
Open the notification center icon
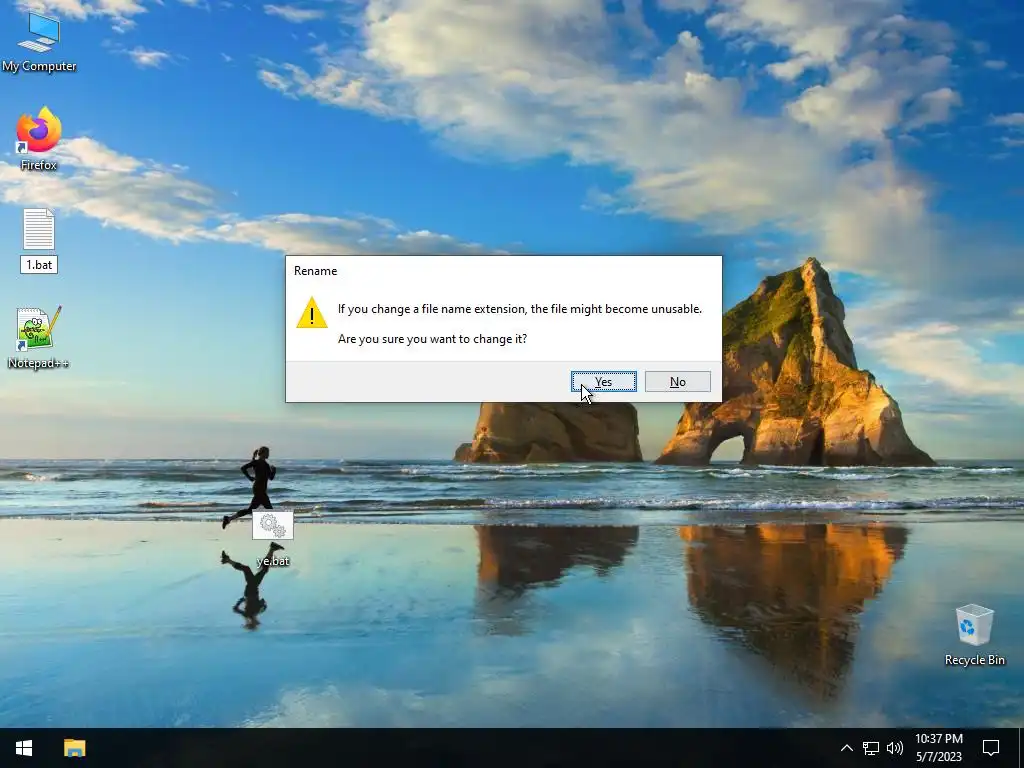(991, 748)
